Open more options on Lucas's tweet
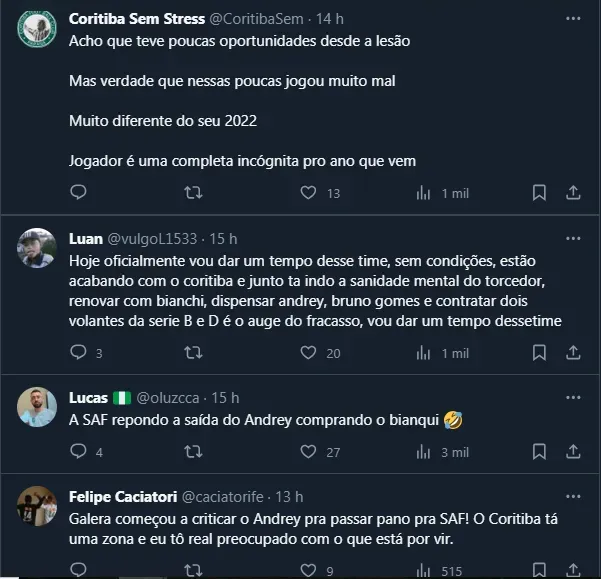The height and width of the screenshot is (579, 601). coord(573,398)
